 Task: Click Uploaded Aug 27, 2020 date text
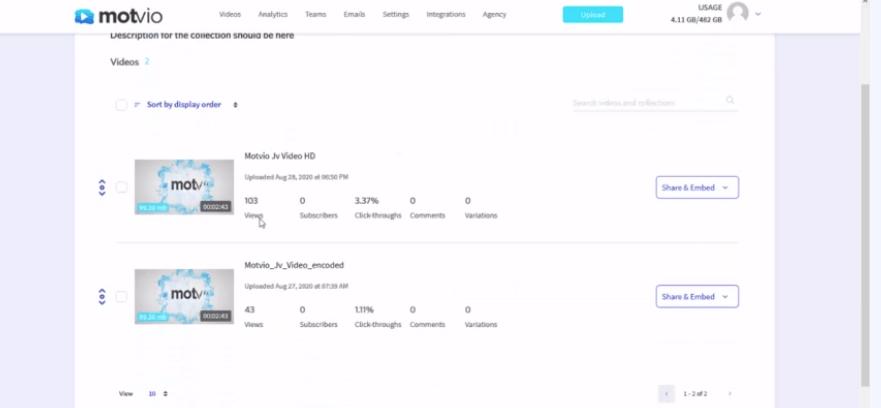[x=296, y=286]
